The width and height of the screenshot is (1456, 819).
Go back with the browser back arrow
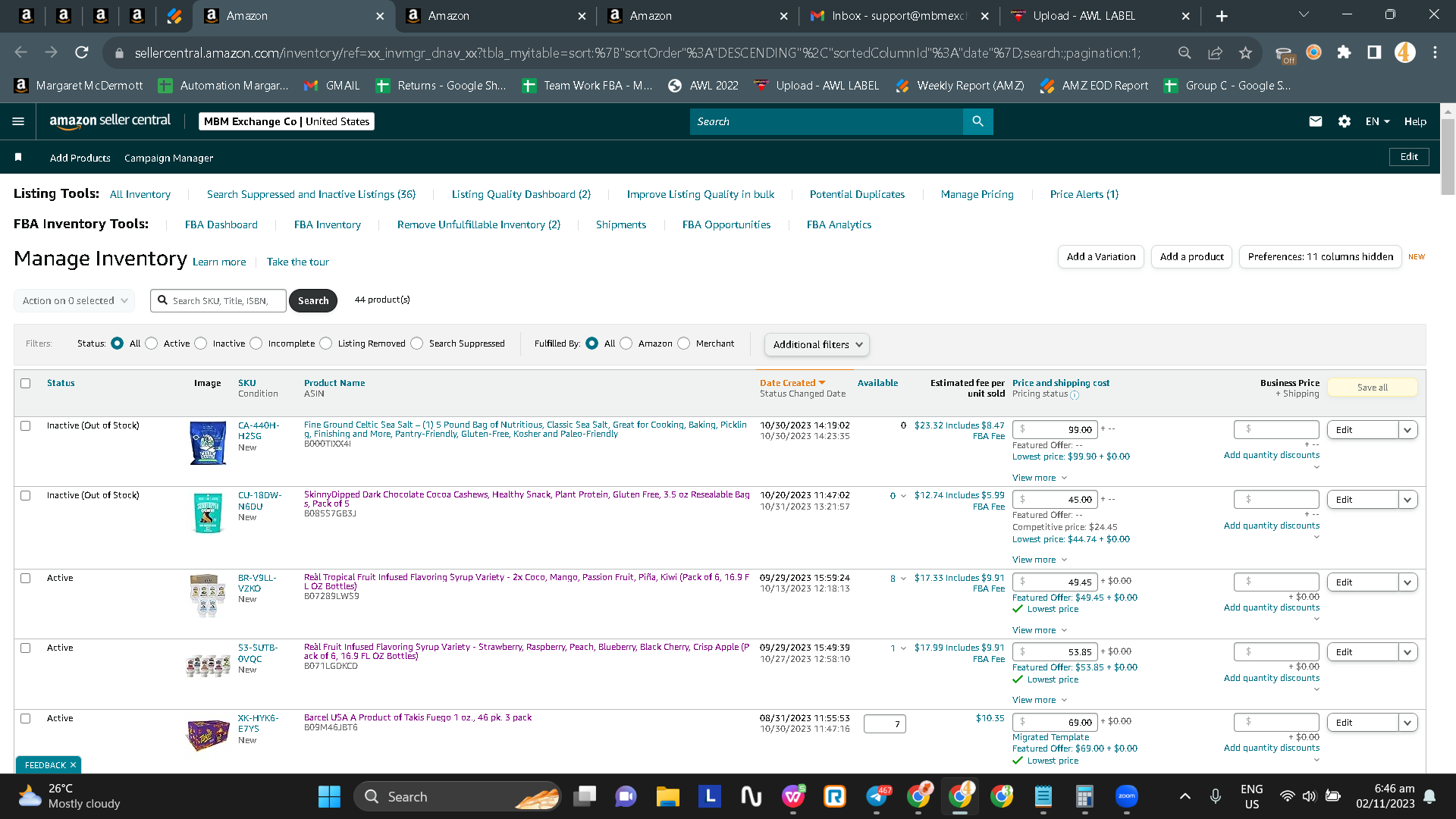[x=21, y=52]
